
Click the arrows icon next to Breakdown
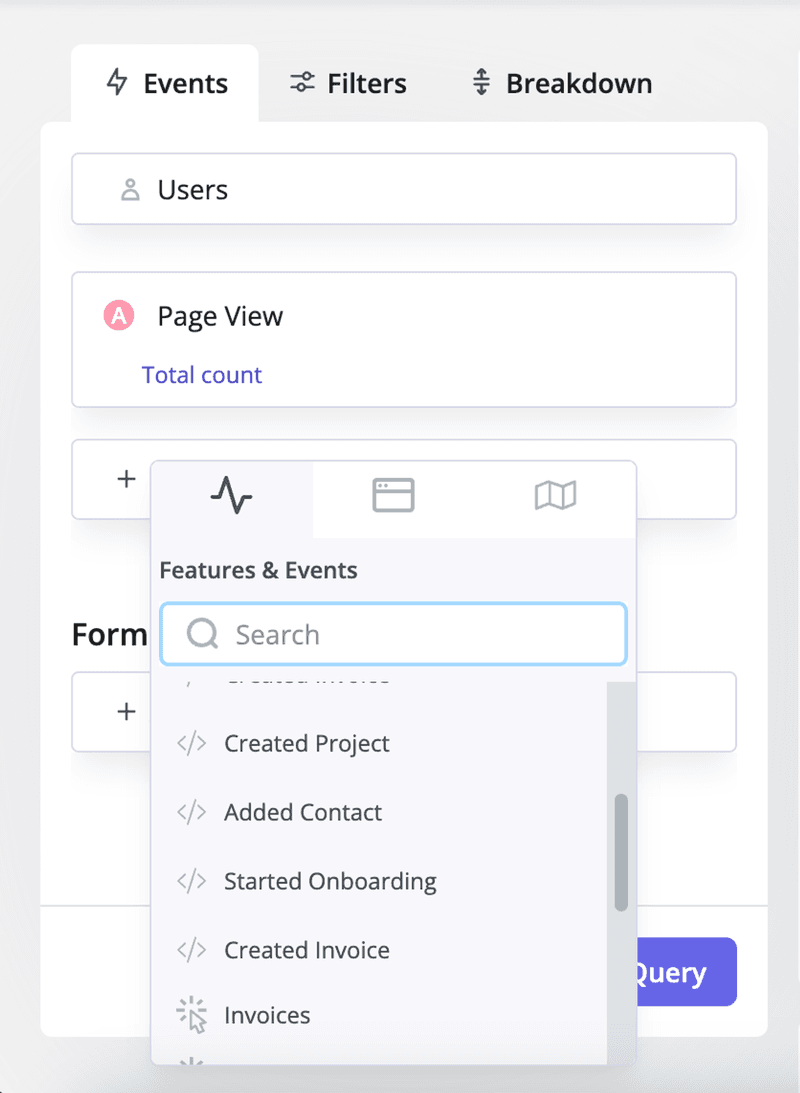[x=482, y=83]
